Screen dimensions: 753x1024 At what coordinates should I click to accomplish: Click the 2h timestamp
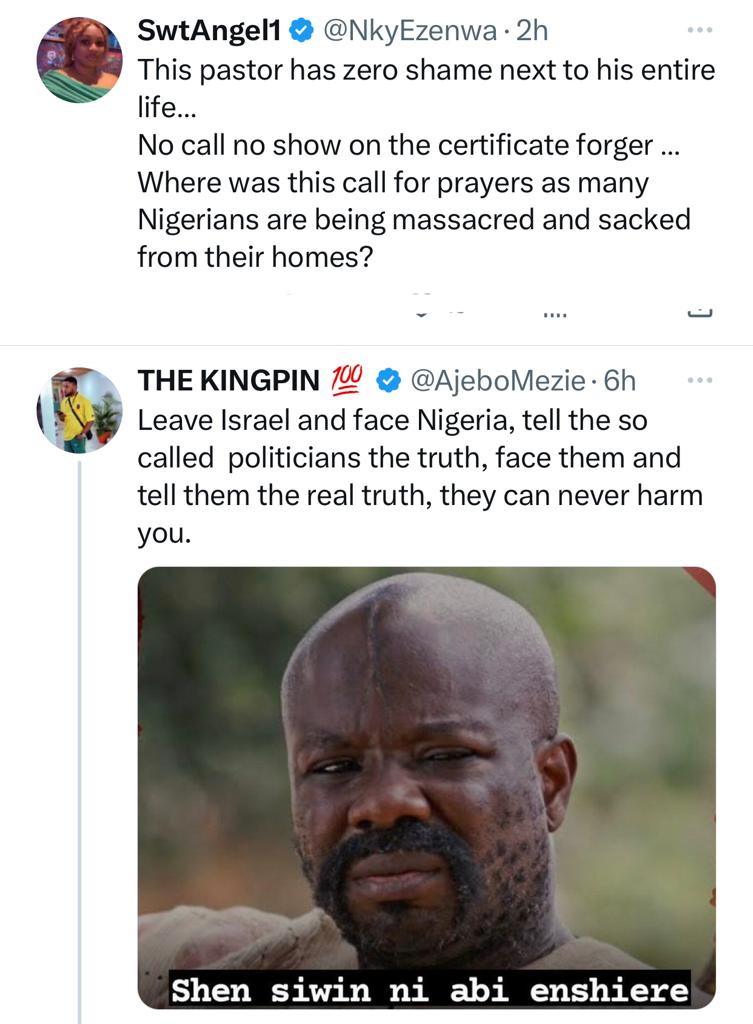(531, 32)
